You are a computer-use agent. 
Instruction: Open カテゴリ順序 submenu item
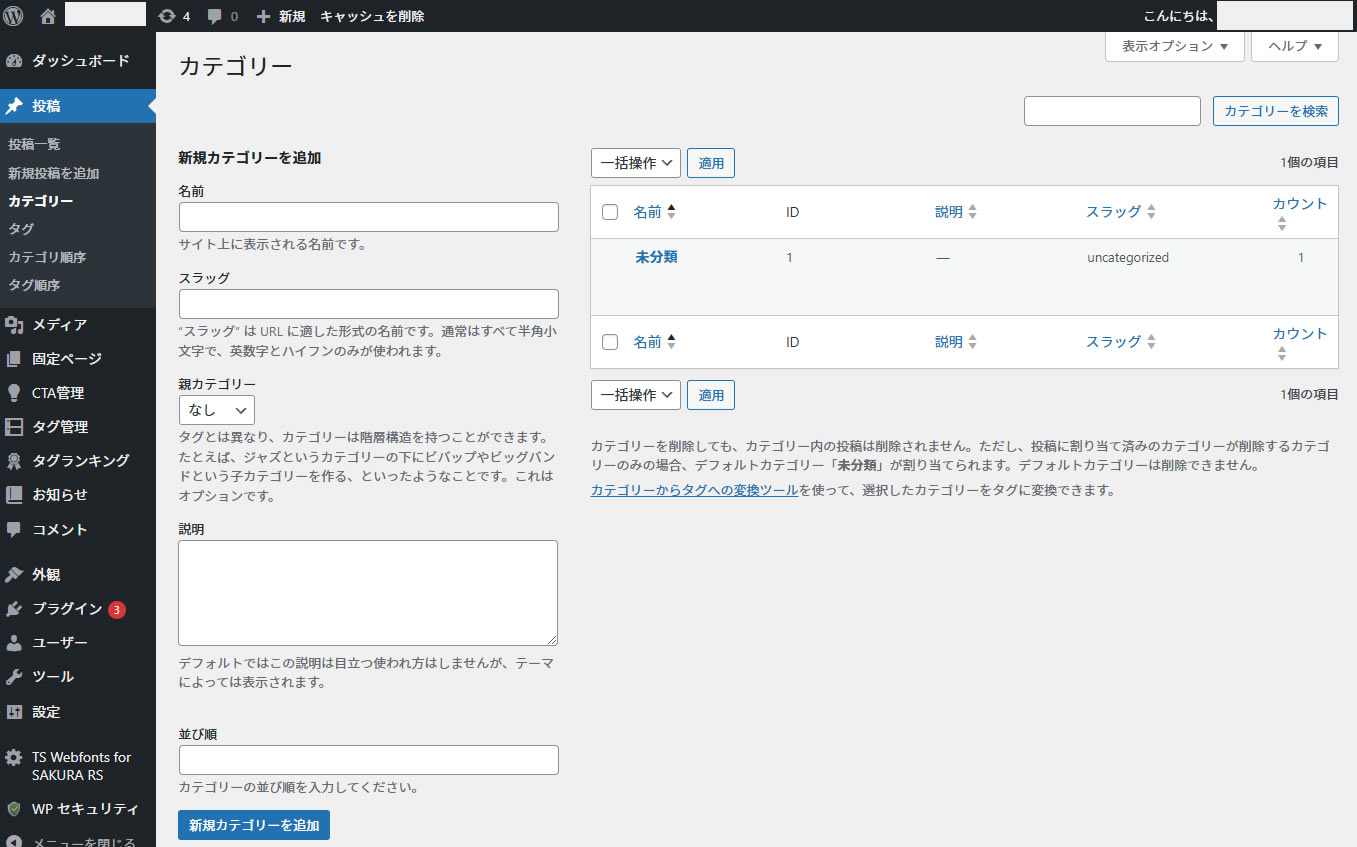tap(47, 257)
